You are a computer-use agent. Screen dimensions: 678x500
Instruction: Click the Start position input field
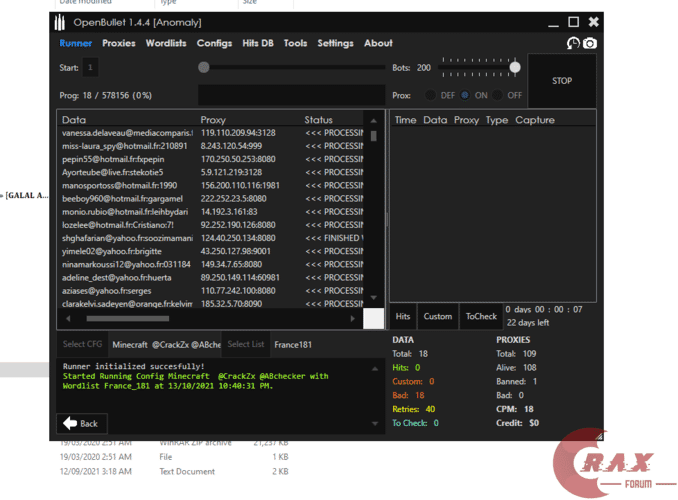[x=91, y=68]
